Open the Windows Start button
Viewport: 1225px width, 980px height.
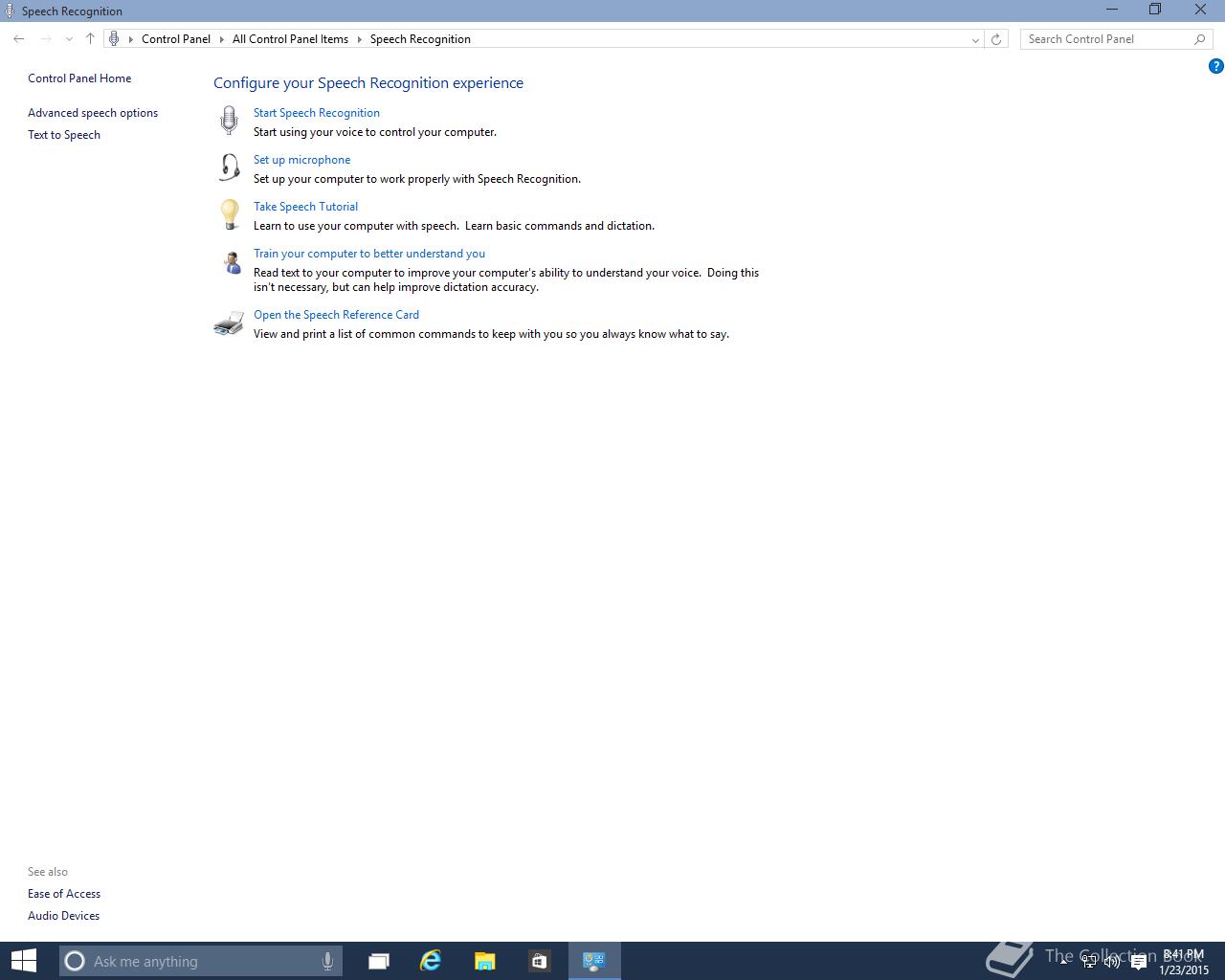[x=23, y=961]
